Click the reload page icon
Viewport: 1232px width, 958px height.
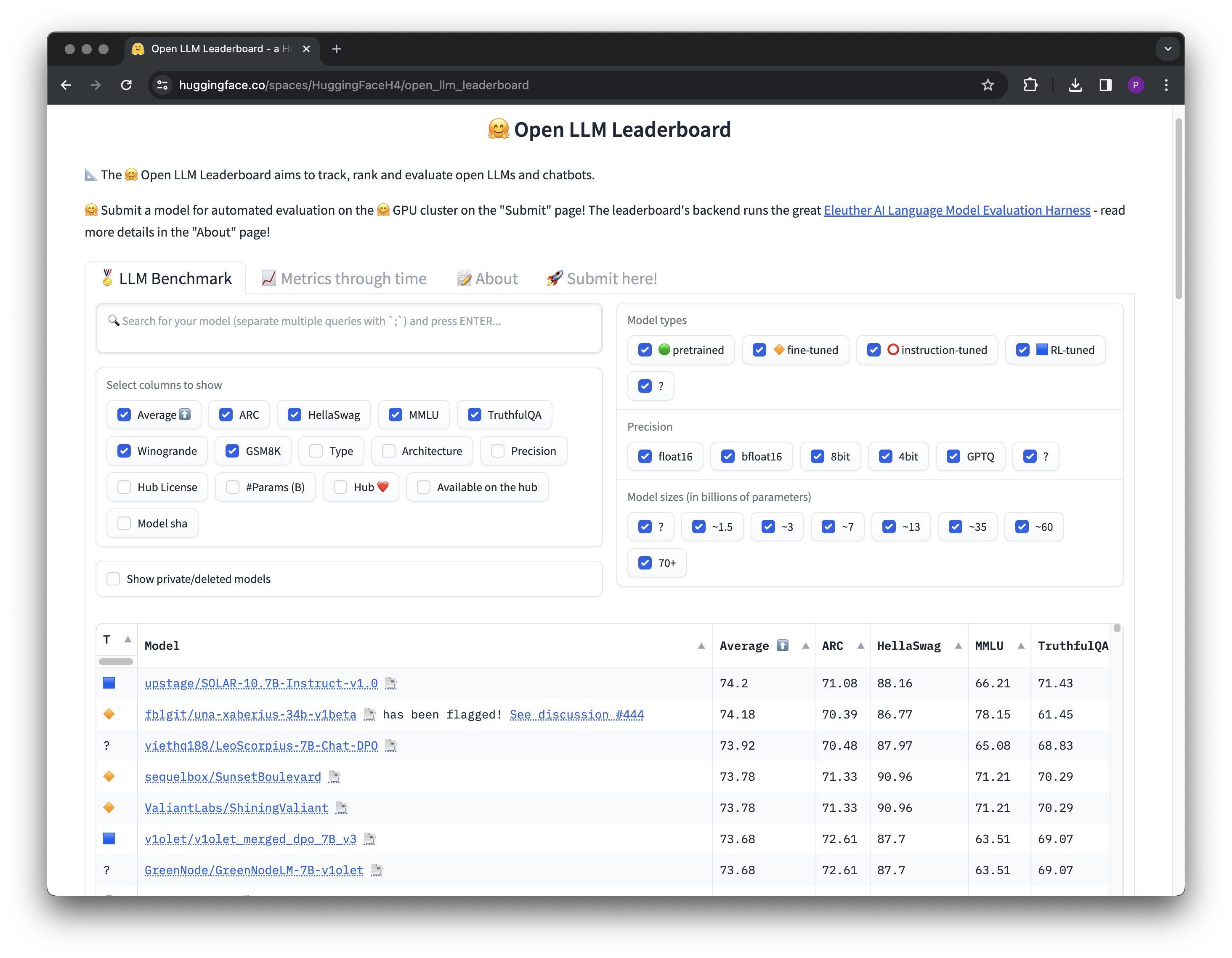coord(126,85)
